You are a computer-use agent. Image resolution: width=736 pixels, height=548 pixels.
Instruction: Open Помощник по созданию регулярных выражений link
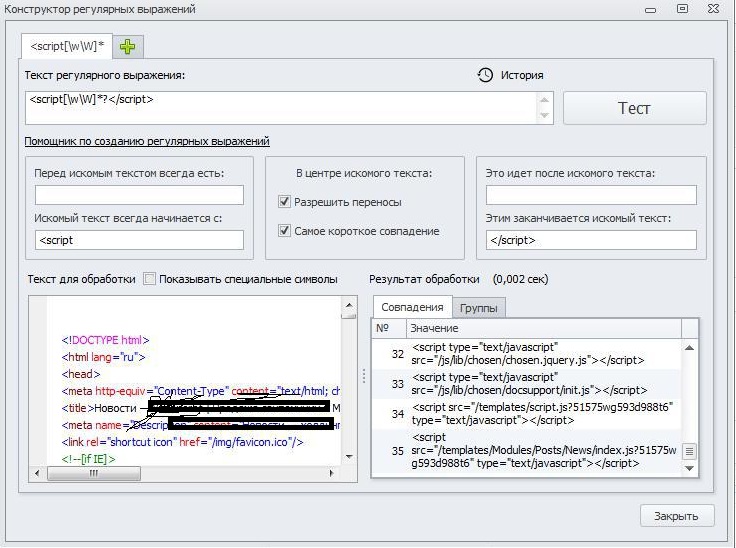point(147,141)
